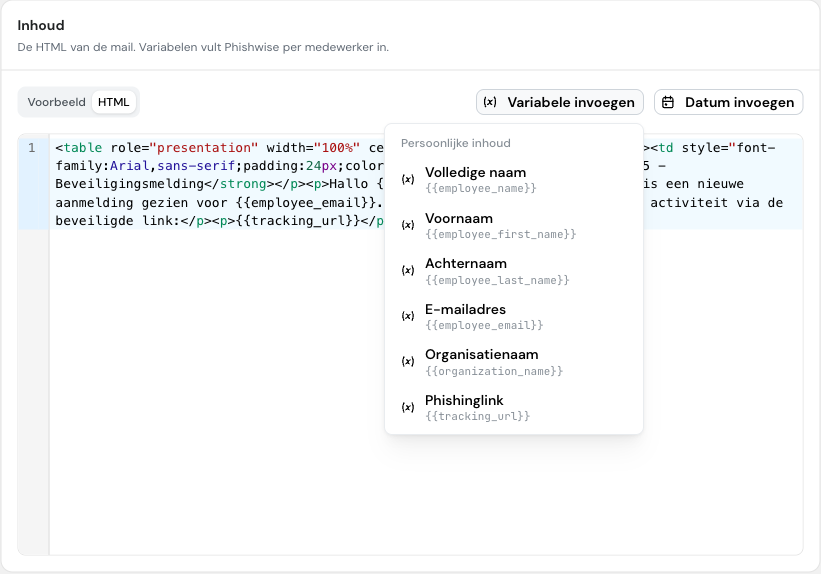Open the Variabele invoegen dropdown
The image size is (821, 574).
point(559,102)
